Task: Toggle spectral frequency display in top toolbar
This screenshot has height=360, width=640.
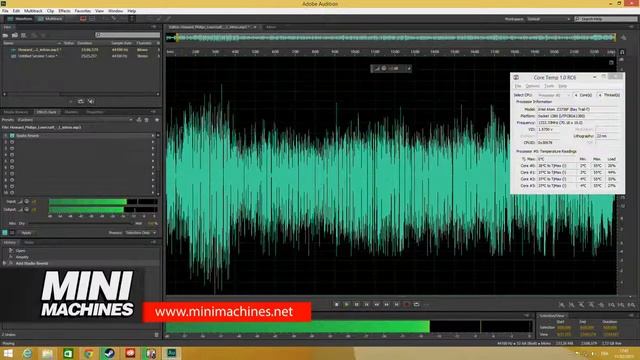Action: tap(83, 19)
